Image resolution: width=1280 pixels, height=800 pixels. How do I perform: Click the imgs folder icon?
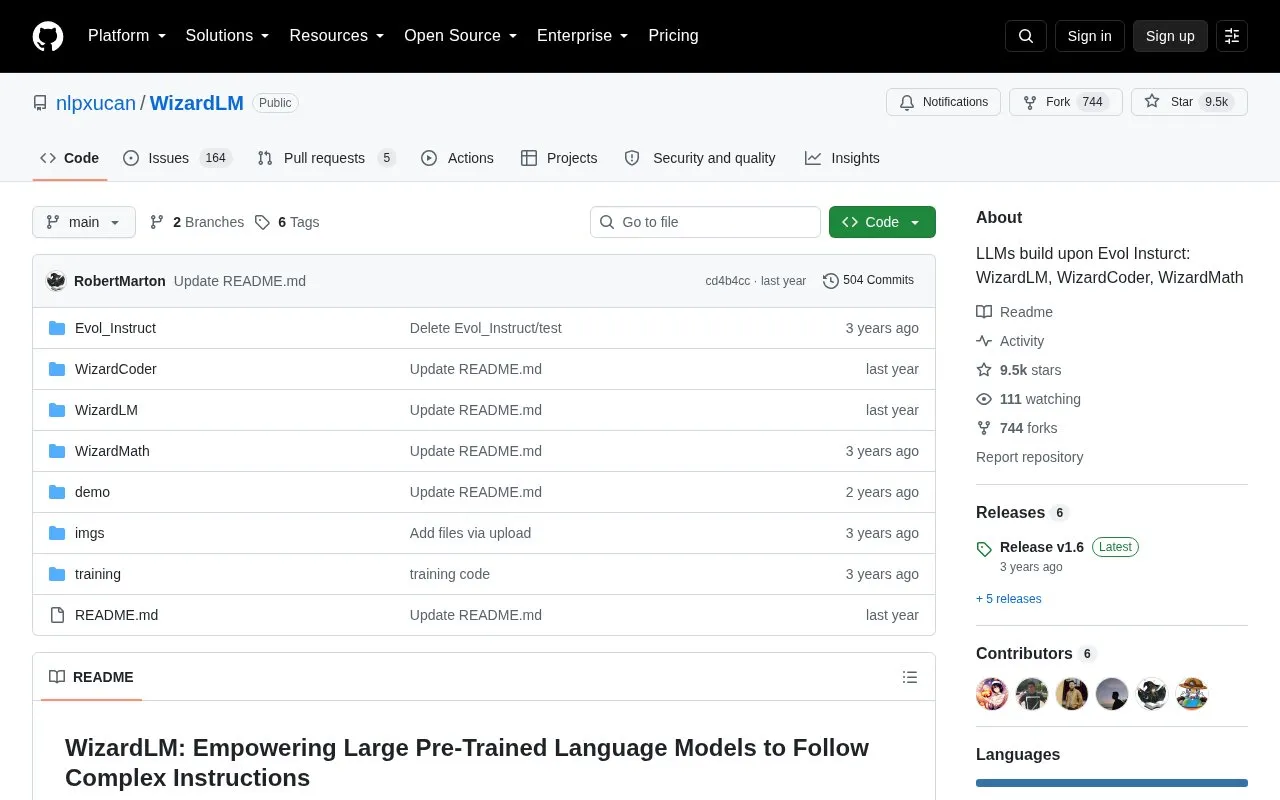pyautogui.click(x=57, y=533)
